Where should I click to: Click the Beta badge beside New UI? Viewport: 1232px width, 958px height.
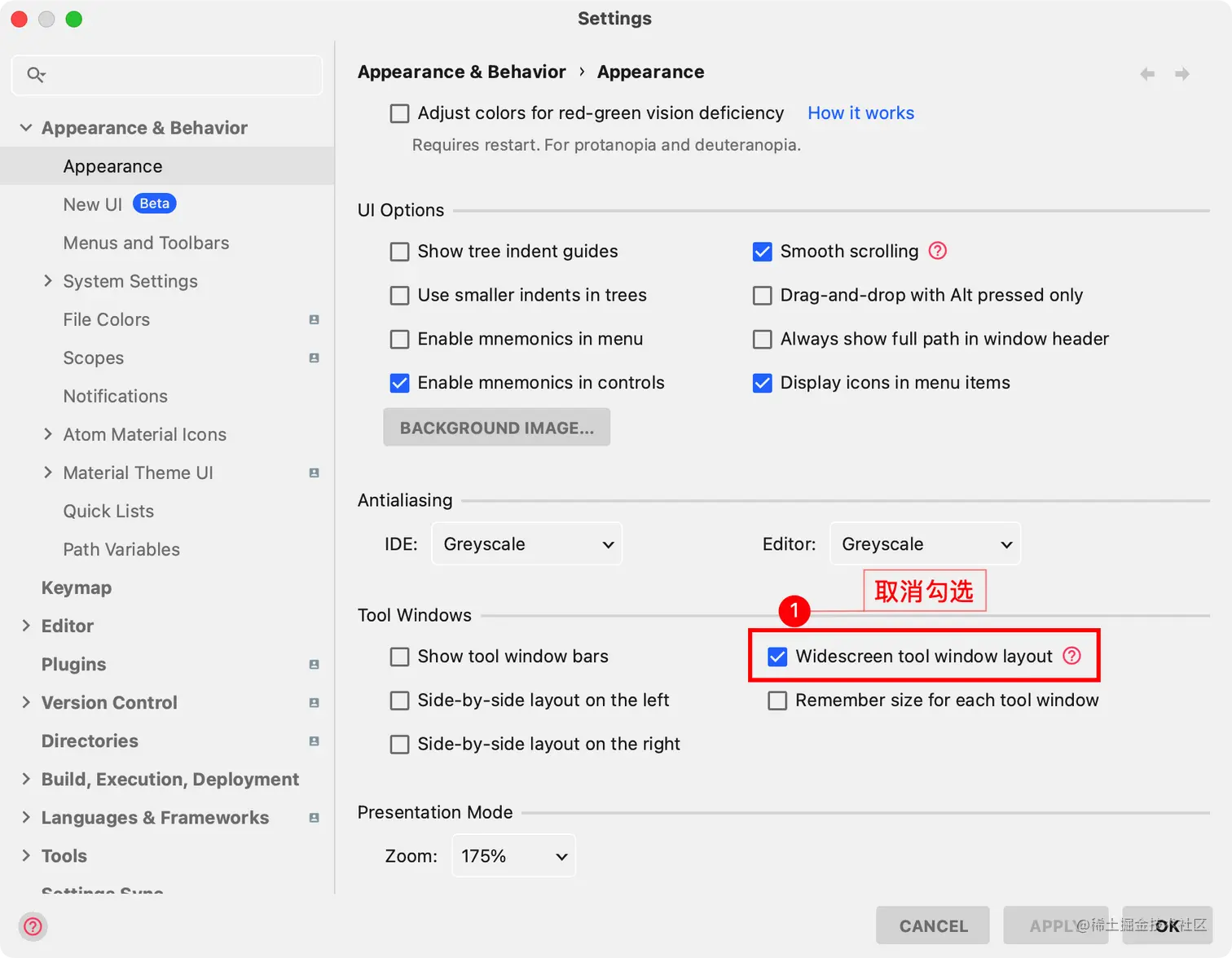(155, 204)
